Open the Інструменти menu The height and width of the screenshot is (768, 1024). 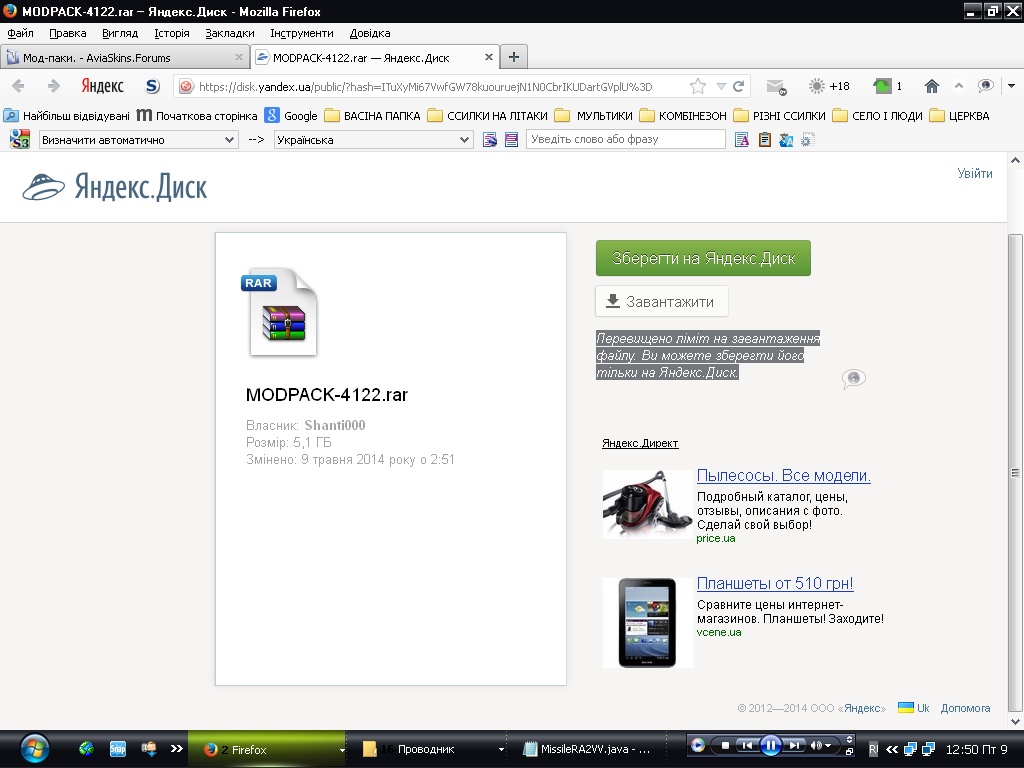pos(302,33)
